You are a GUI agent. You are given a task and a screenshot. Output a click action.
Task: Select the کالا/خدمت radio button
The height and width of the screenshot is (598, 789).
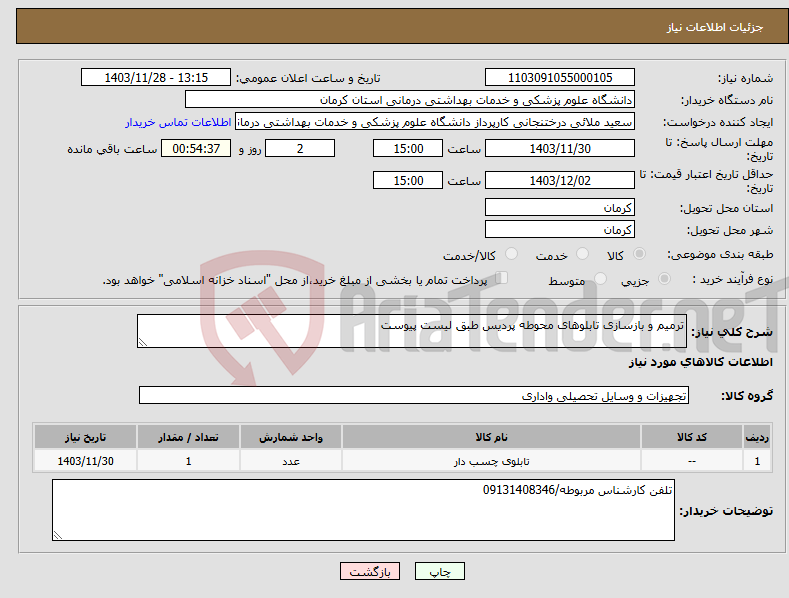tap(511, 254)
